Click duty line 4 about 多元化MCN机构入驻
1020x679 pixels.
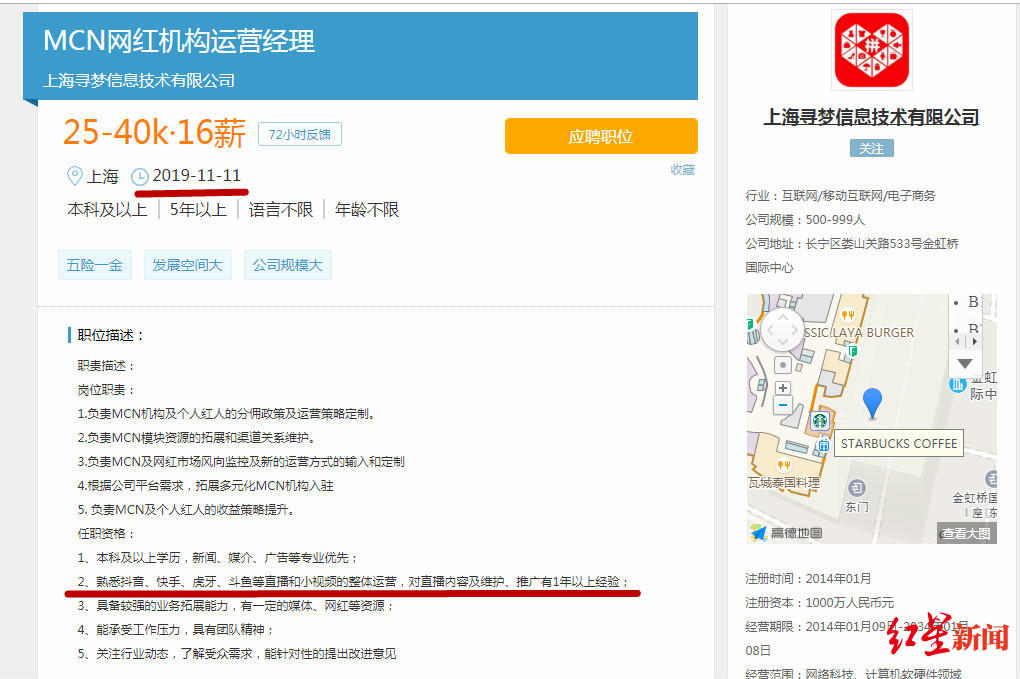pyautogui.click(x=206, y=486)
